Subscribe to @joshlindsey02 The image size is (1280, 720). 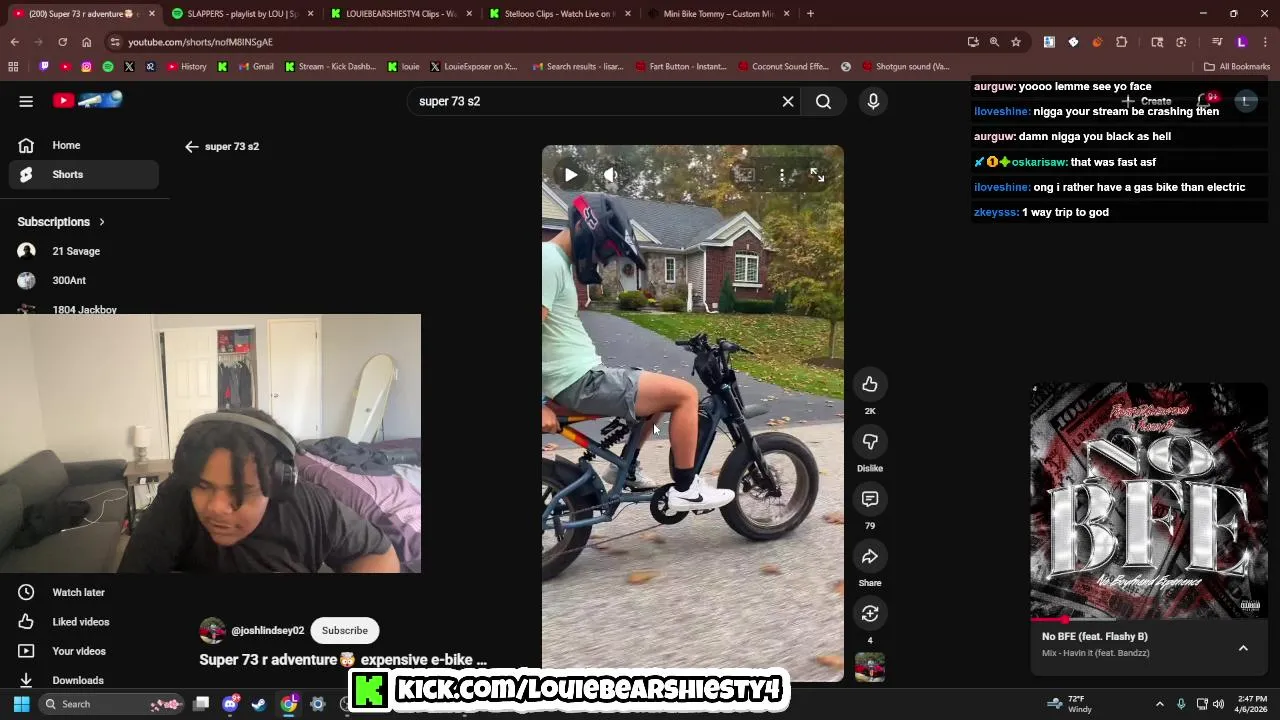click(345, 631)
